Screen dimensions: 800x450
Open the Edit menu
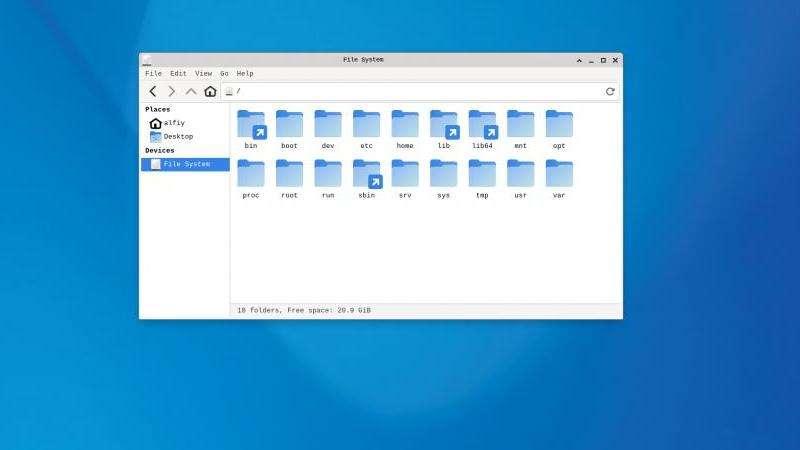[178, 73]
